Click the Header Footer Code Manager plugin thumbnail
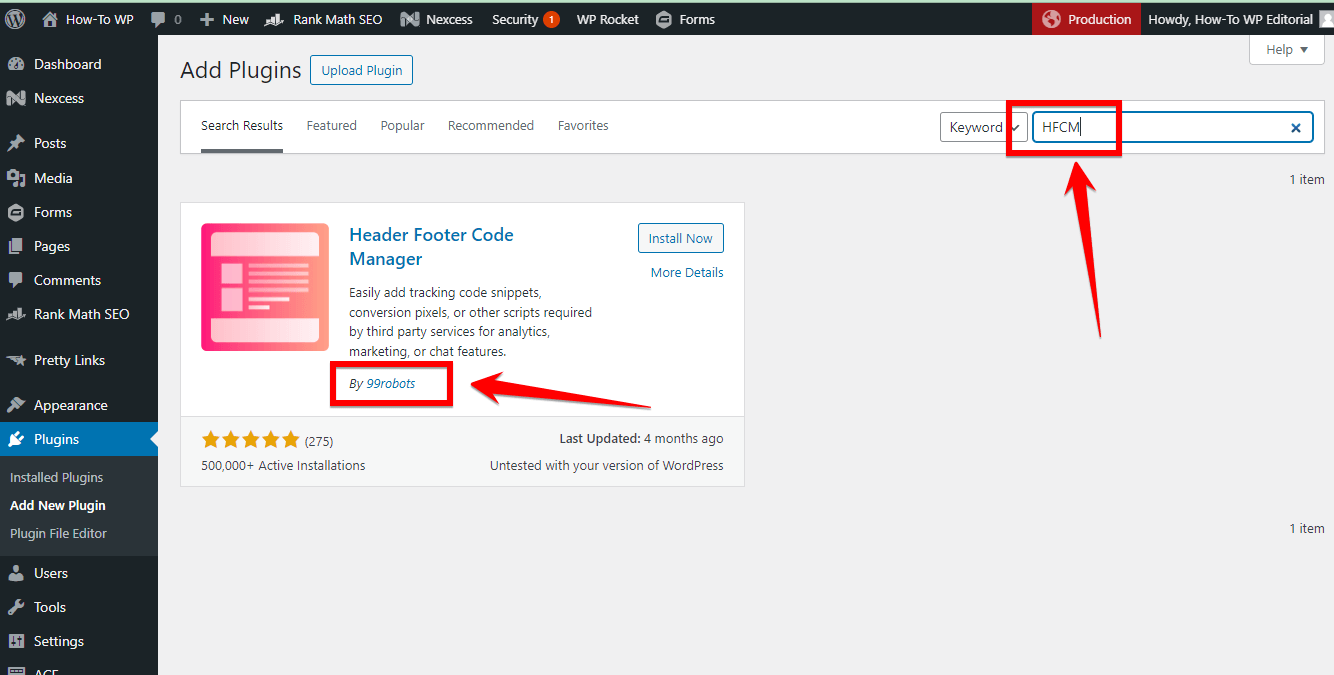1334x675 pixels. coord(265,287)
